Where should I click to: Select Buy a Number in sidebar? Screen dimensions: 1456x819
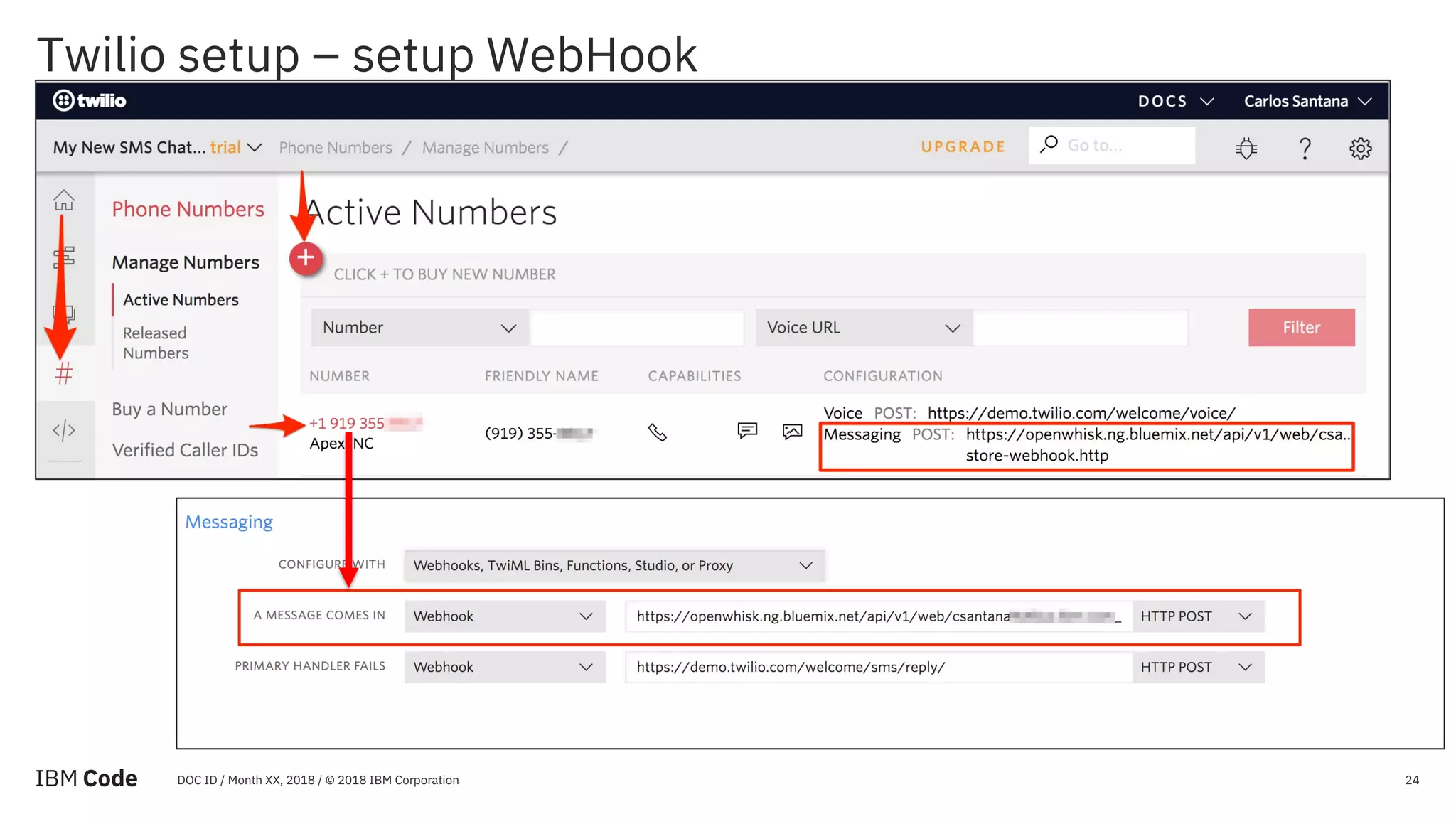coord(169,409)
